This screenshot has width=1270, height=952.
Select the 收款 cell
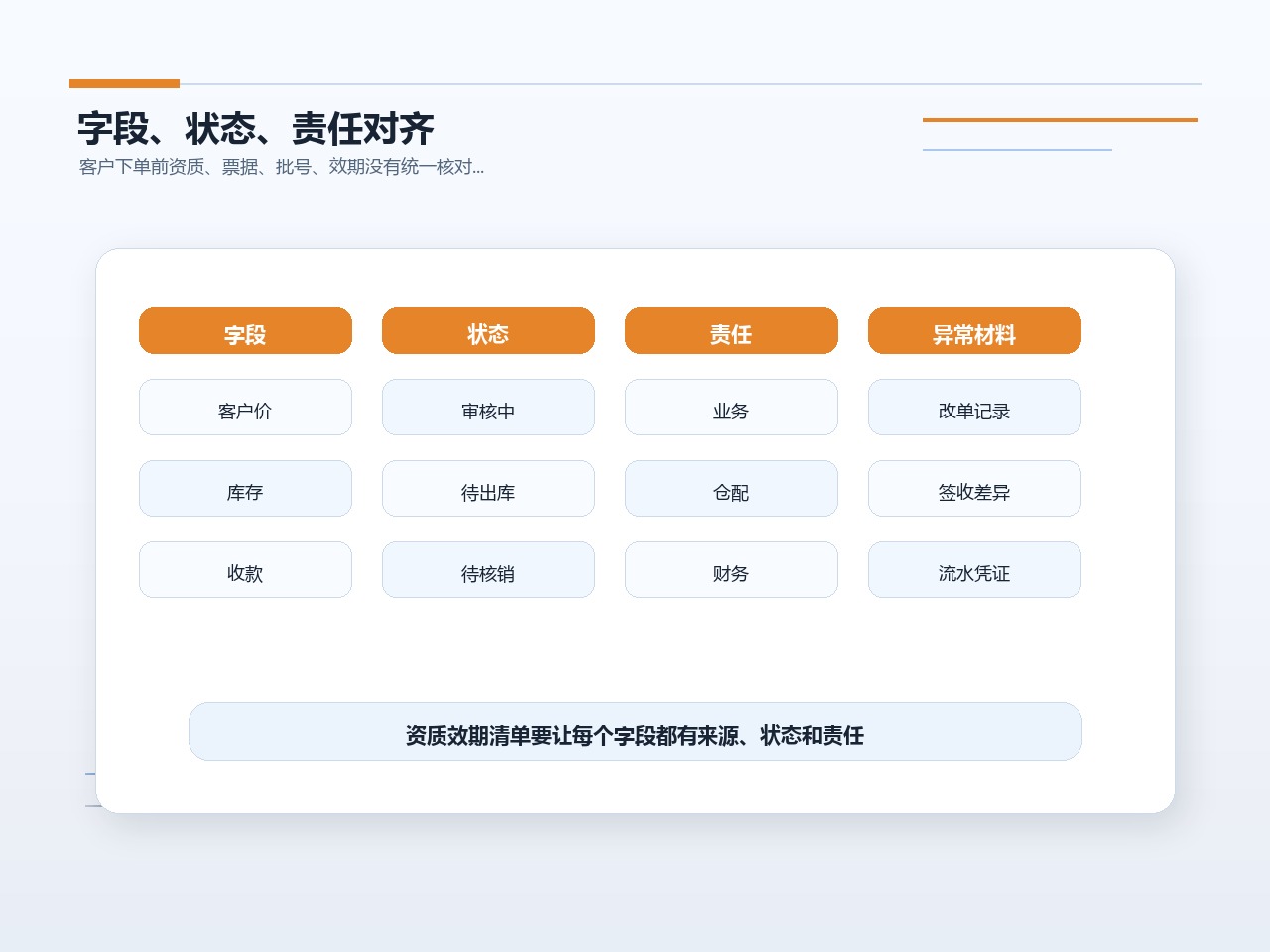[245, 569]
